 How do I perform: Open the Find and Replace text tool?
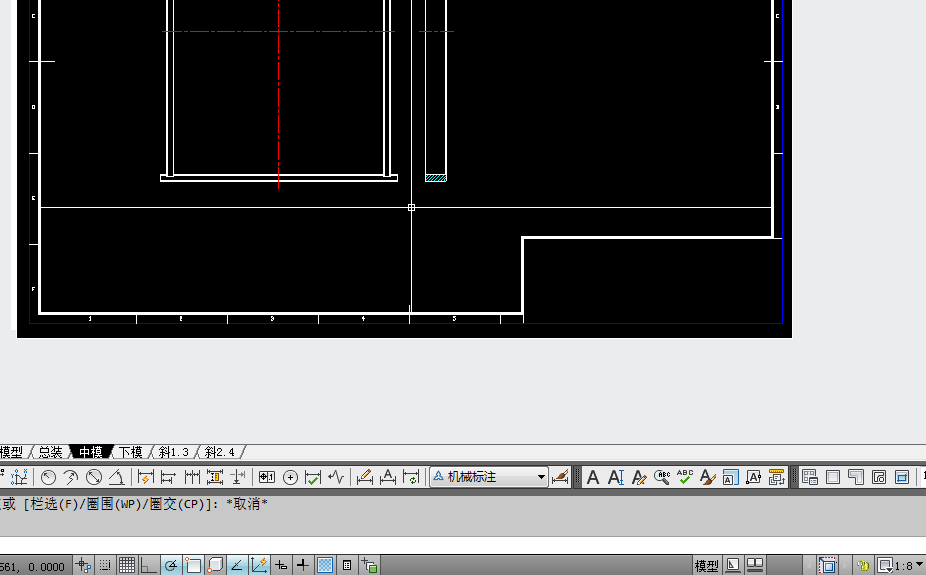point(662,478)
